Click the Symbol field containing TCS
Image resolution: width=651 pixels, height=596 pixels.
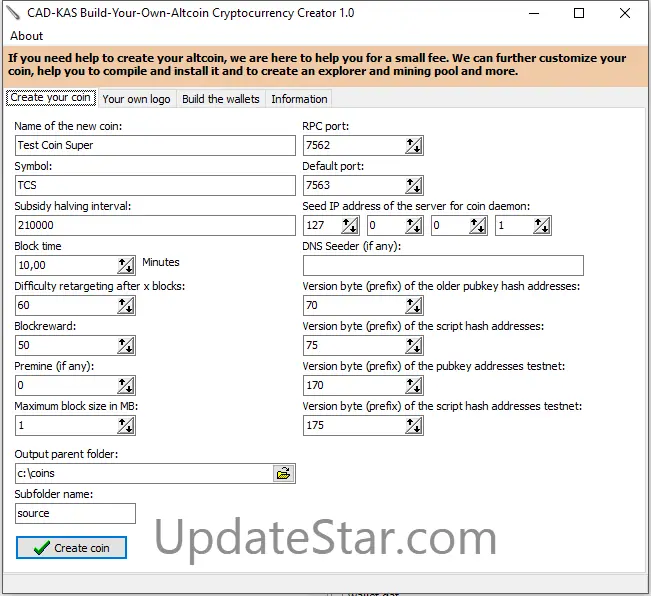pos(155,185)
